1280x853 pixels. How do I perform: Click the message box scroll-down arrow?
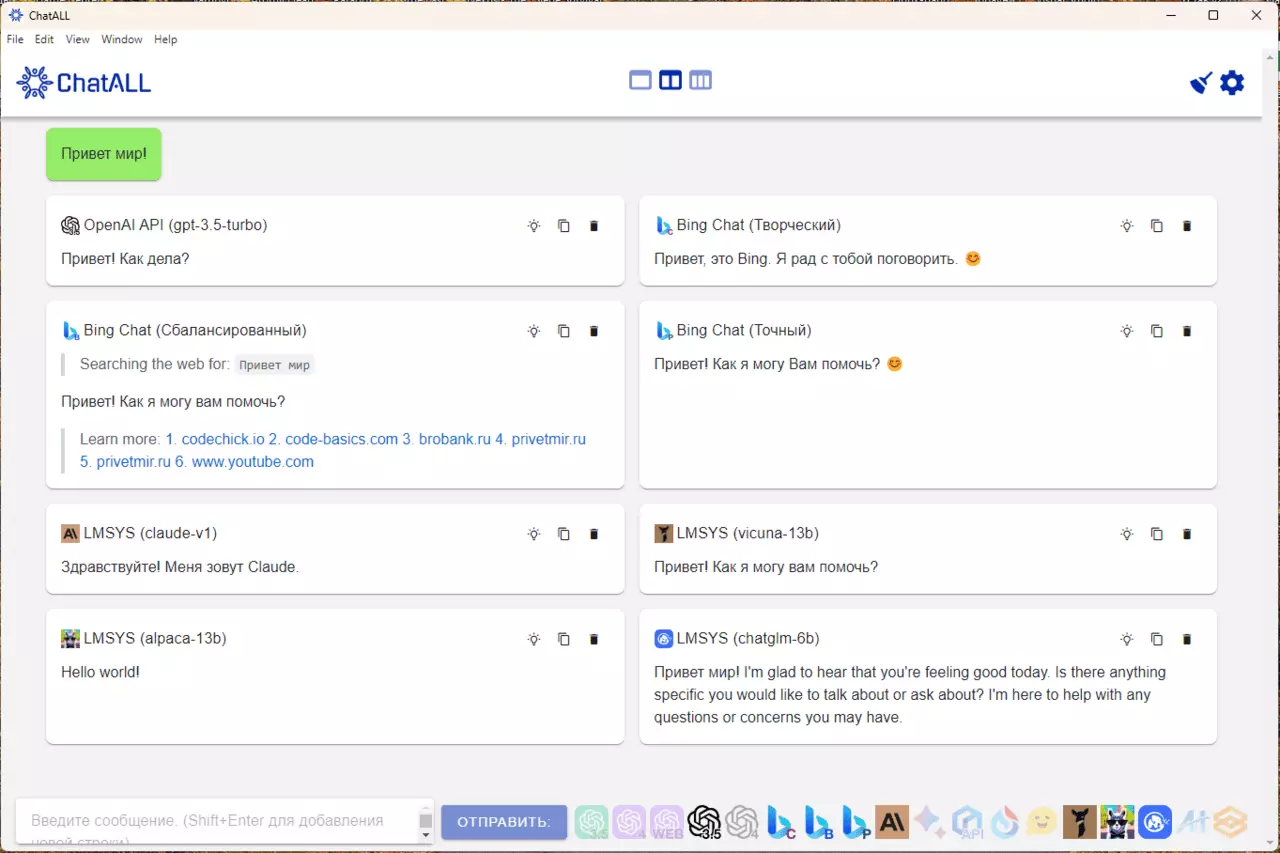point(425,836)
